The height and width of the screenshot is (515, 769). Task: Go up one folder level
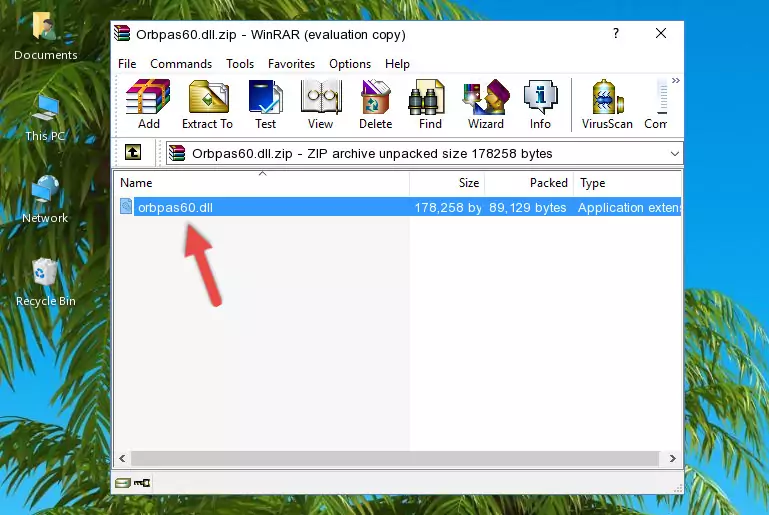tap(133, 153)
